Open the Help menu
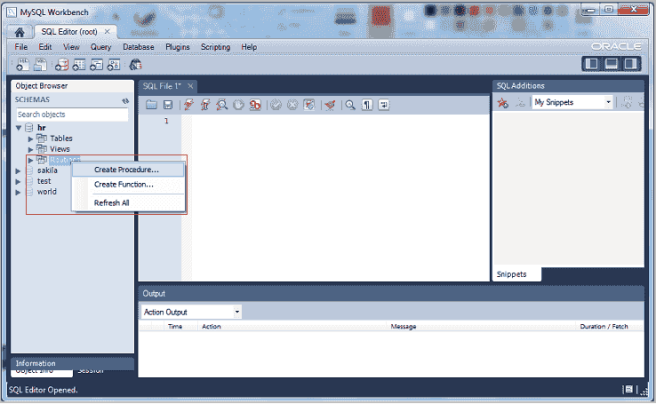 tap(249, 47)
